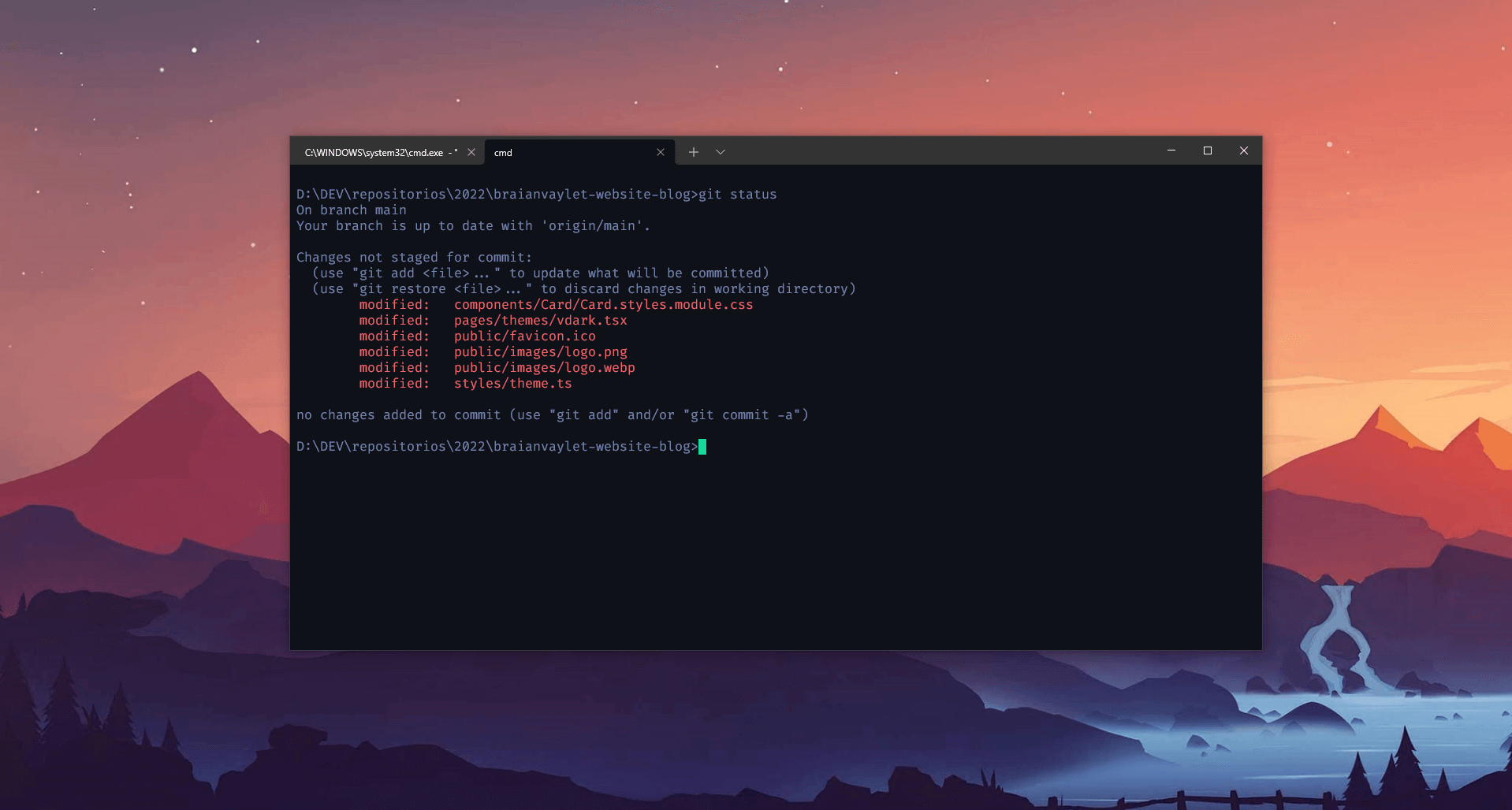Click the Windows Terminal plus button to add a pane
1512x810 pixels.
[693, 151]
